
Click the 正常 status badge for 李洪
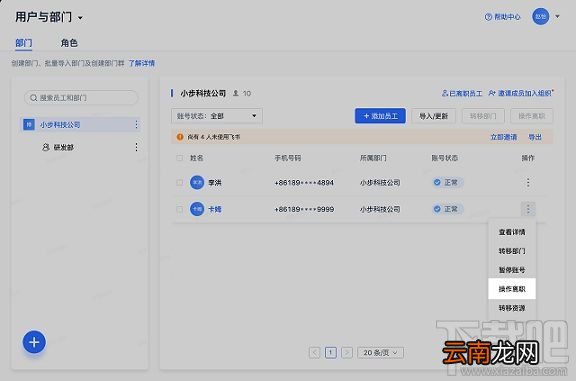click(447, 183)
